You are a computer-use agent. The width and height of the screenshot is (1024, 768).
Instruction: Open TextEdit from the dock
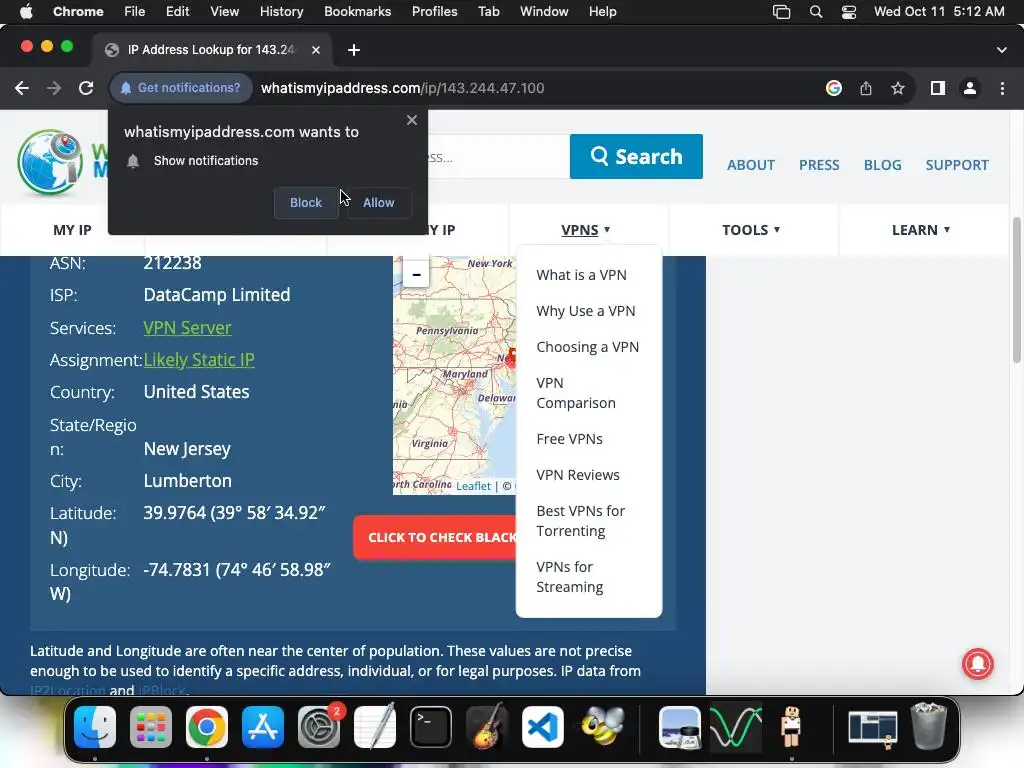coord(375,726)
